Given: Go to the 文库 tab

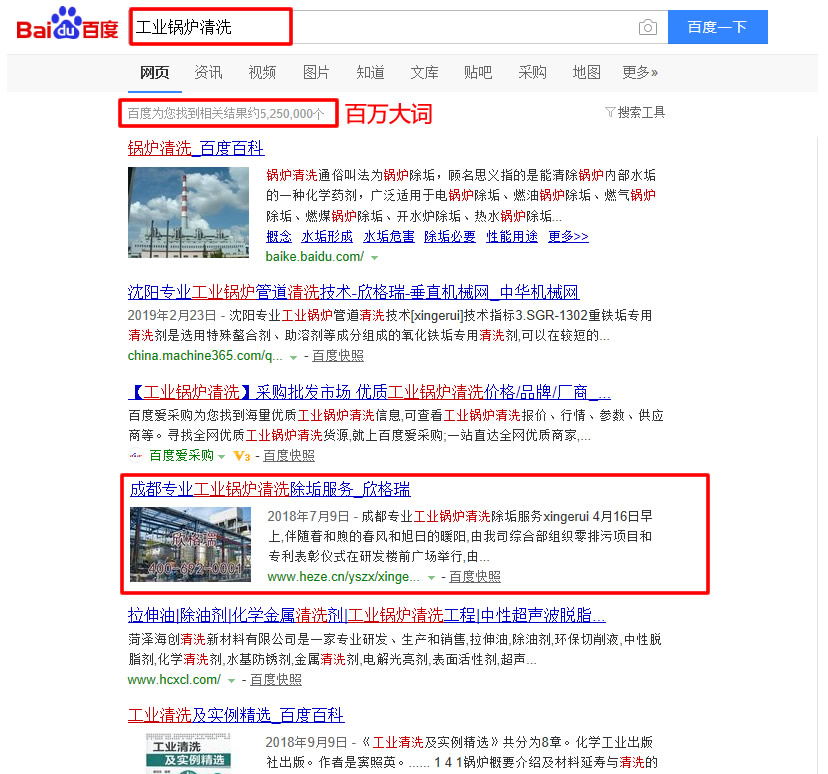Looking at the screenshot, I should click(x=424, y=72).
